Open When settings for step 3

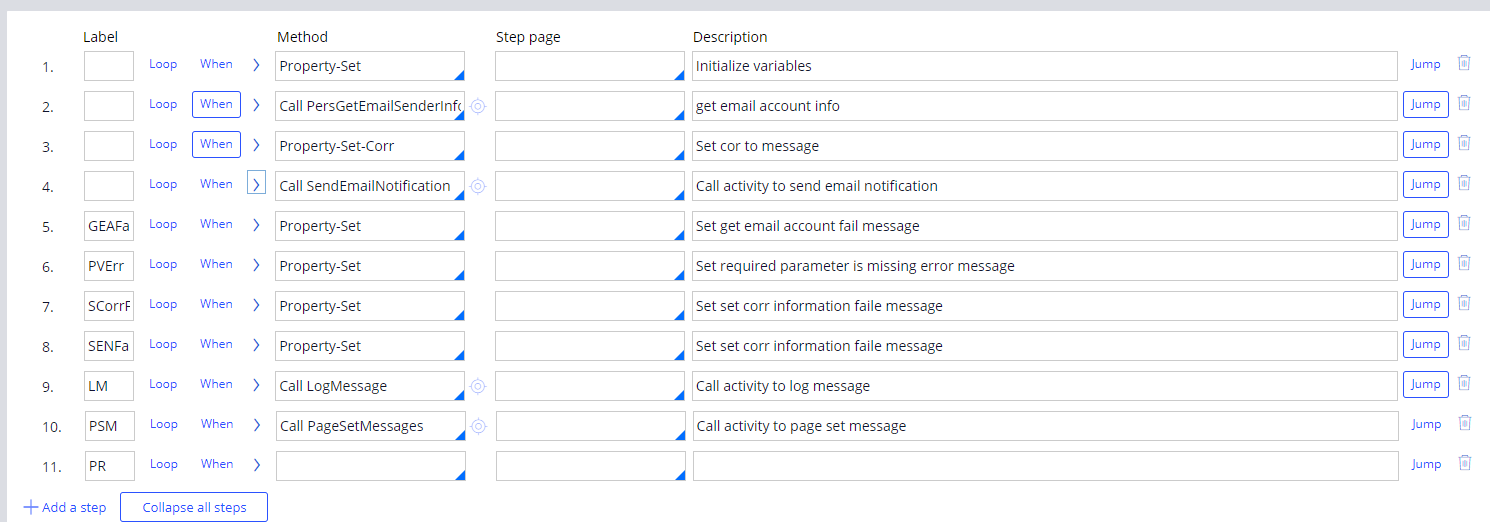(216, 144)
